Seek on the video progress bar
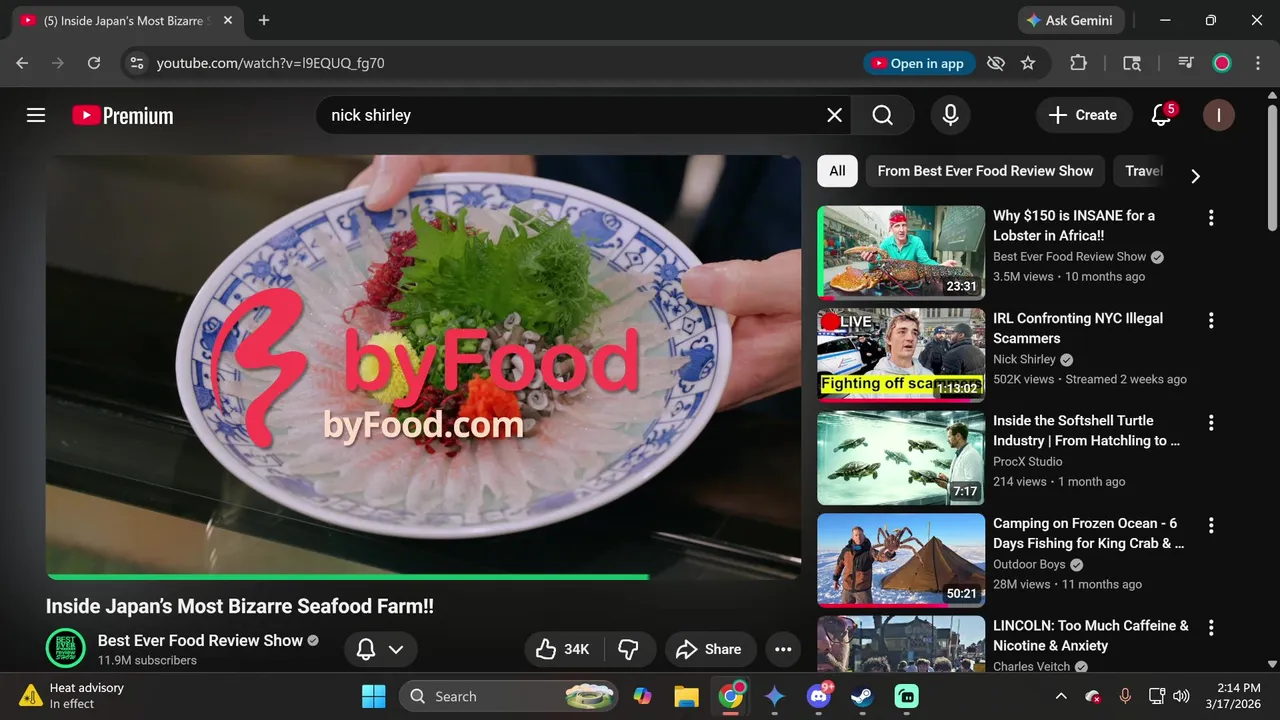 (x=423, y=577)
